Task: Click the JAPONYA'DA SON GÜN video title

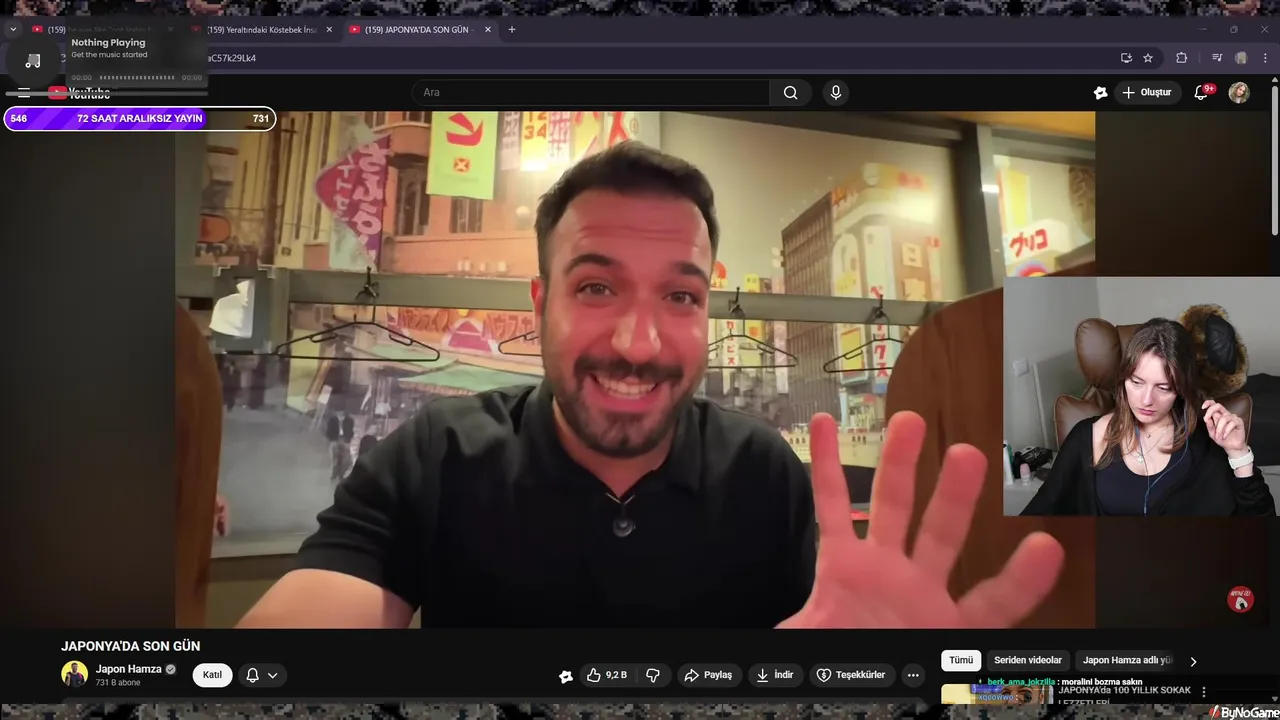Action: coord(130,646)
